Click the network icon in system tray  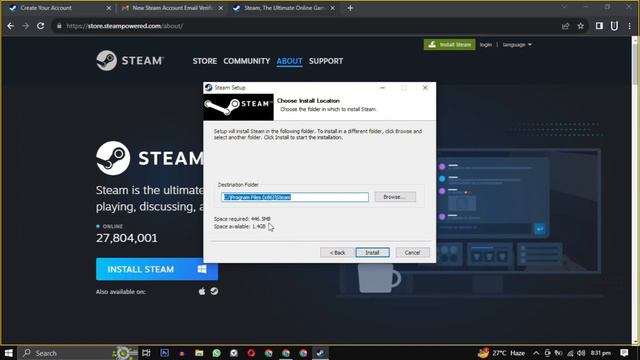tap(570, 353)
